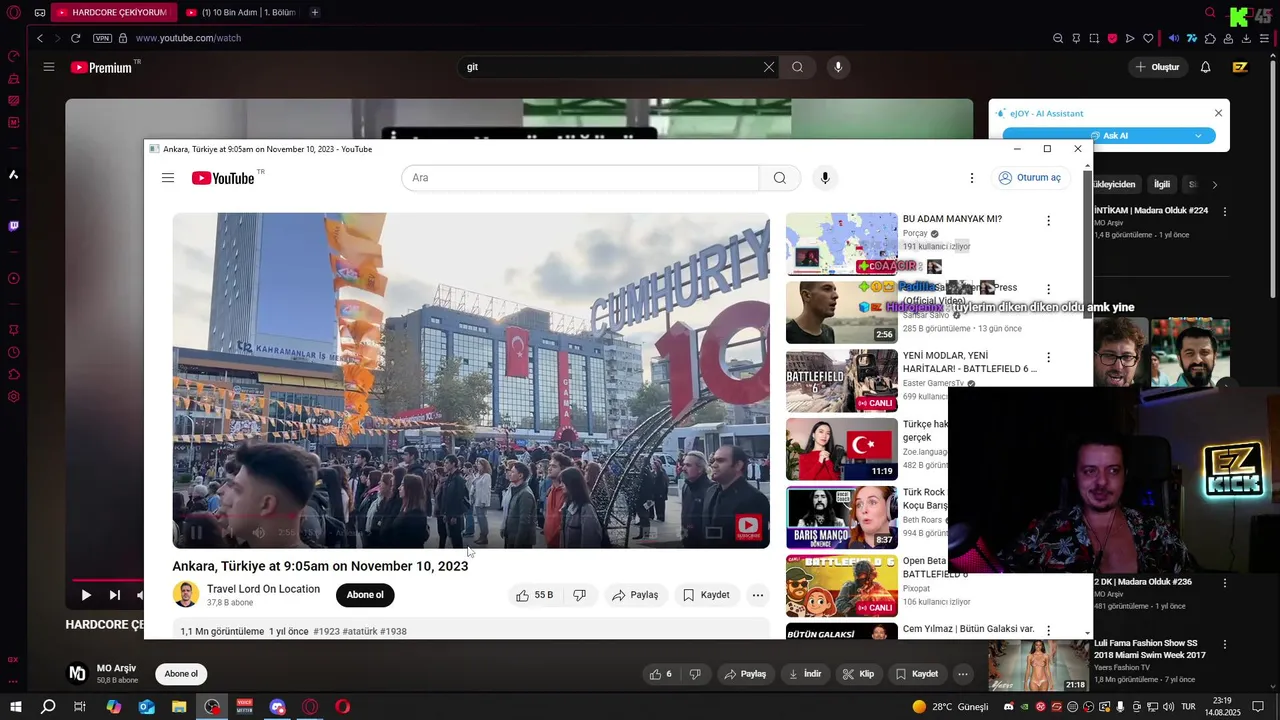The height and width of the screenshot is (720, 1280).
Task: Open downloads icon in Opera toolbar
Action: point(1246,38)
